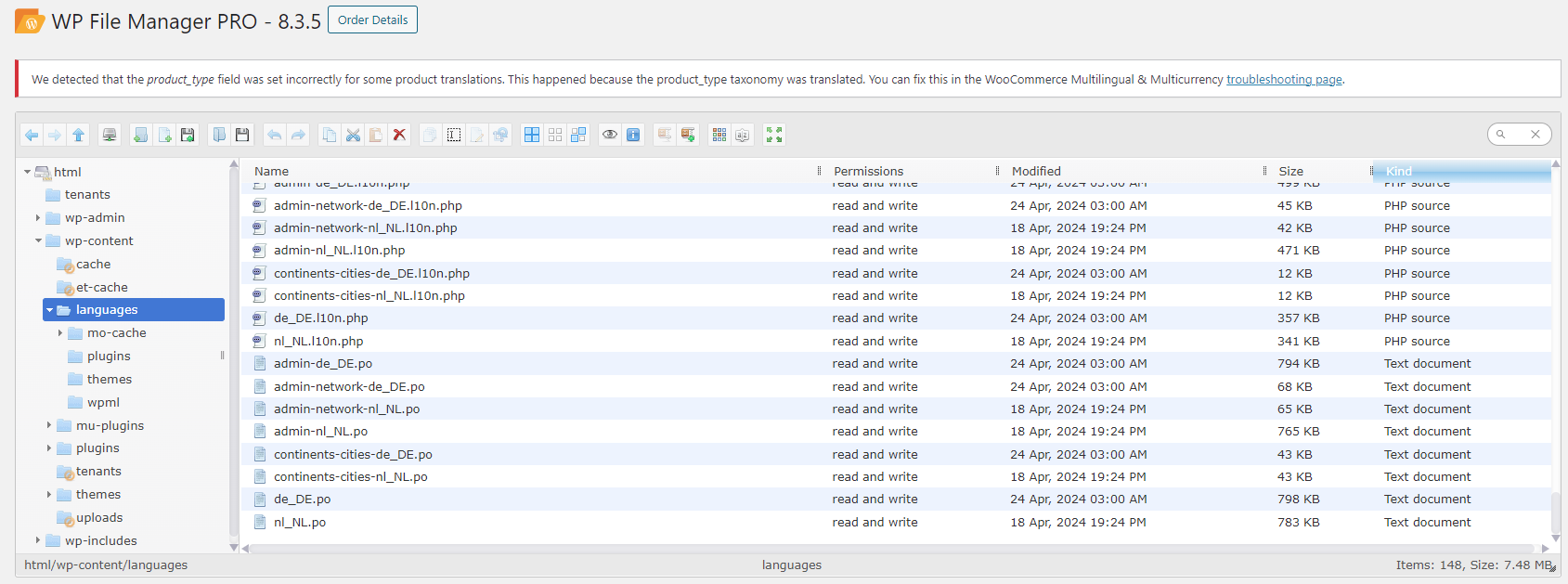The width and height of the screenshot is (1568, 584).
Task: Toggle the eye preview icon
Action: [610, 135]
